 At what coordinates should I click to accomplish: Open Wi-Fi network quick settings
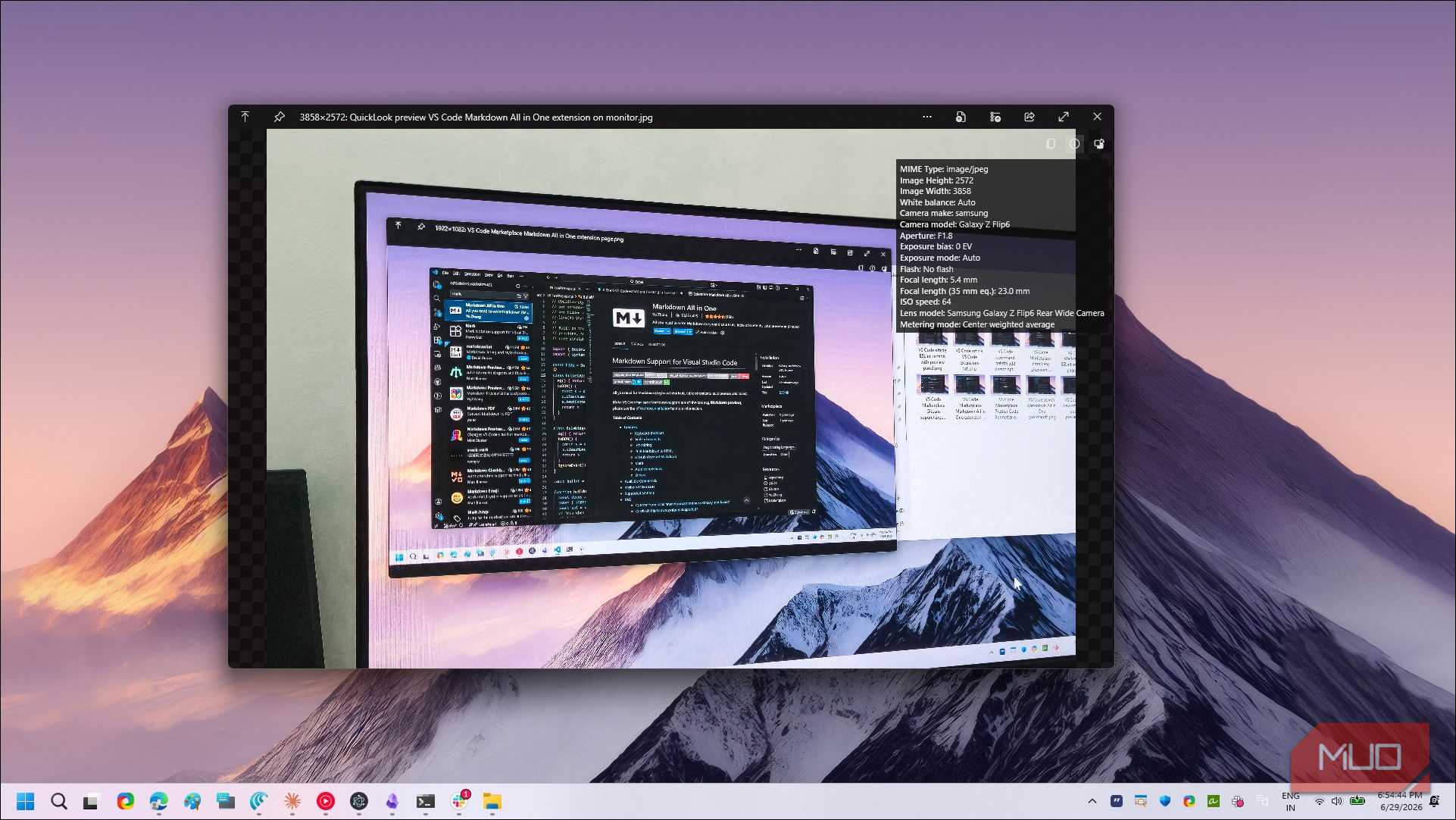pyautogui.click(x=1319, y=801)
